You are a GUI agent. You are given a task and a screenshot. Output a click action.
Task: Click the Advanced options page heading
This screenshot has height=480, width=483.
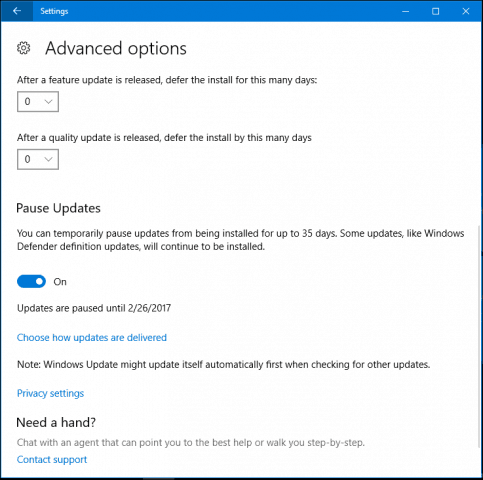116,48
